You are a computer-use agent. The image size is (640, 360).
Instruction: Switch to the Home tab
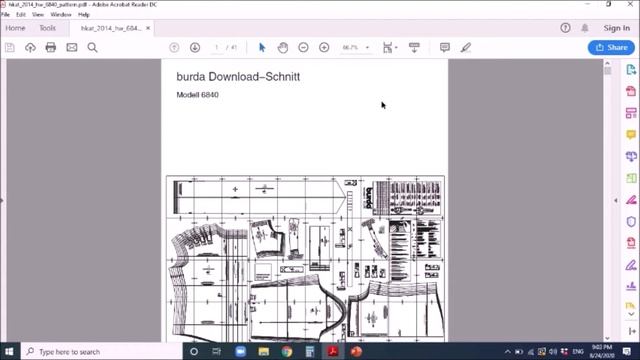point(15,28)
